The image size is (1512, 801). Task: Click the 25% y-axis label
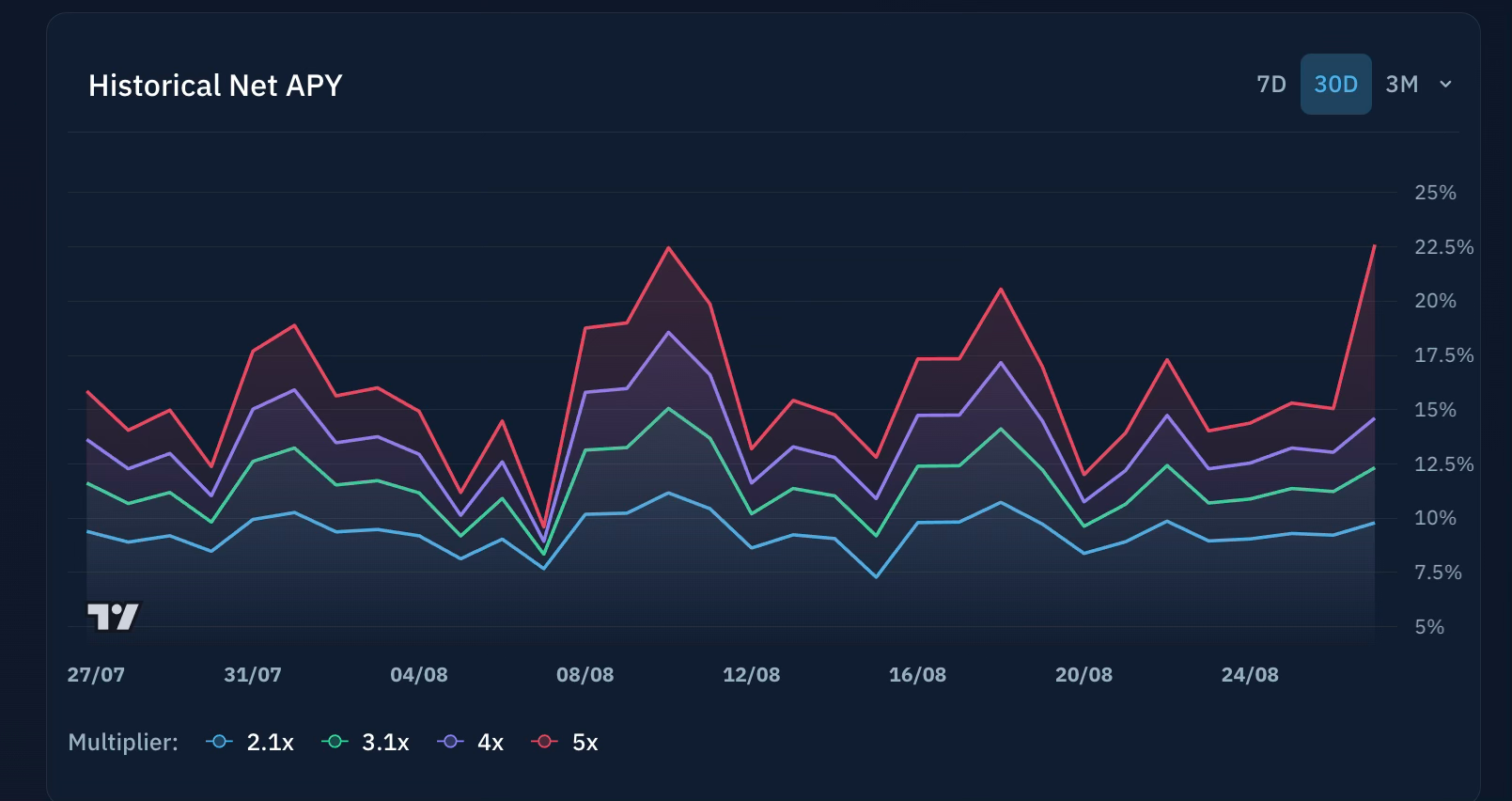click(x=1435, y=193)
